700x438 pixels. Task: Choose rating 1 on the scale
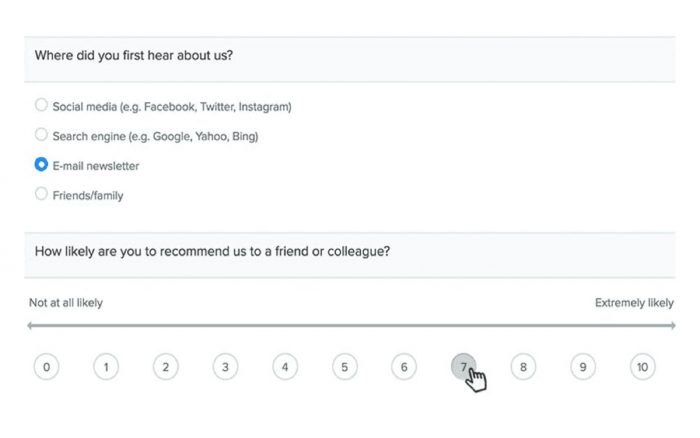tap(106, 367)
